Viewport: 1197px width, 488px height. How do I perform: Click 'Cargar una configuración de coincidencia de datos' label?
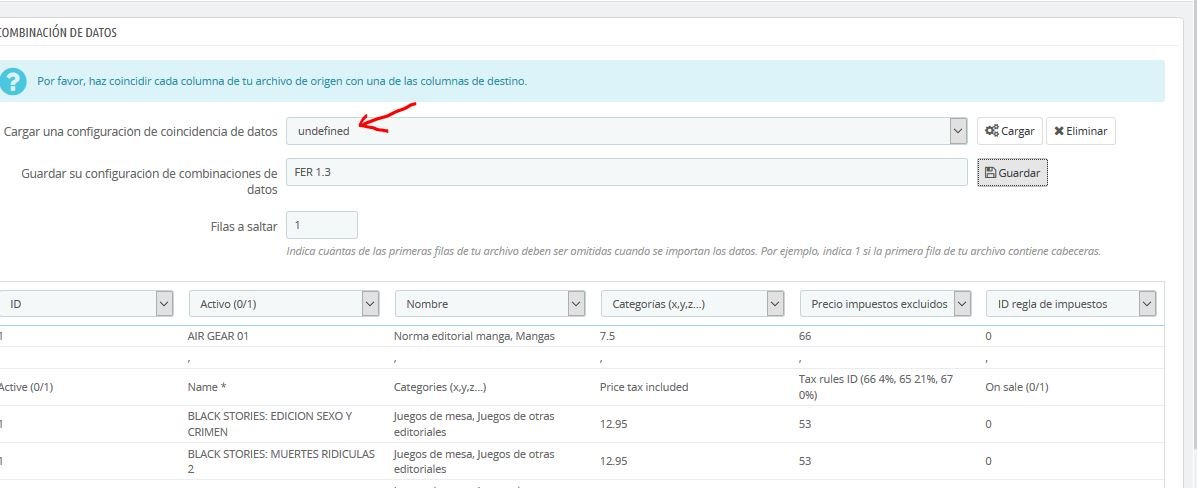point(140,131)
